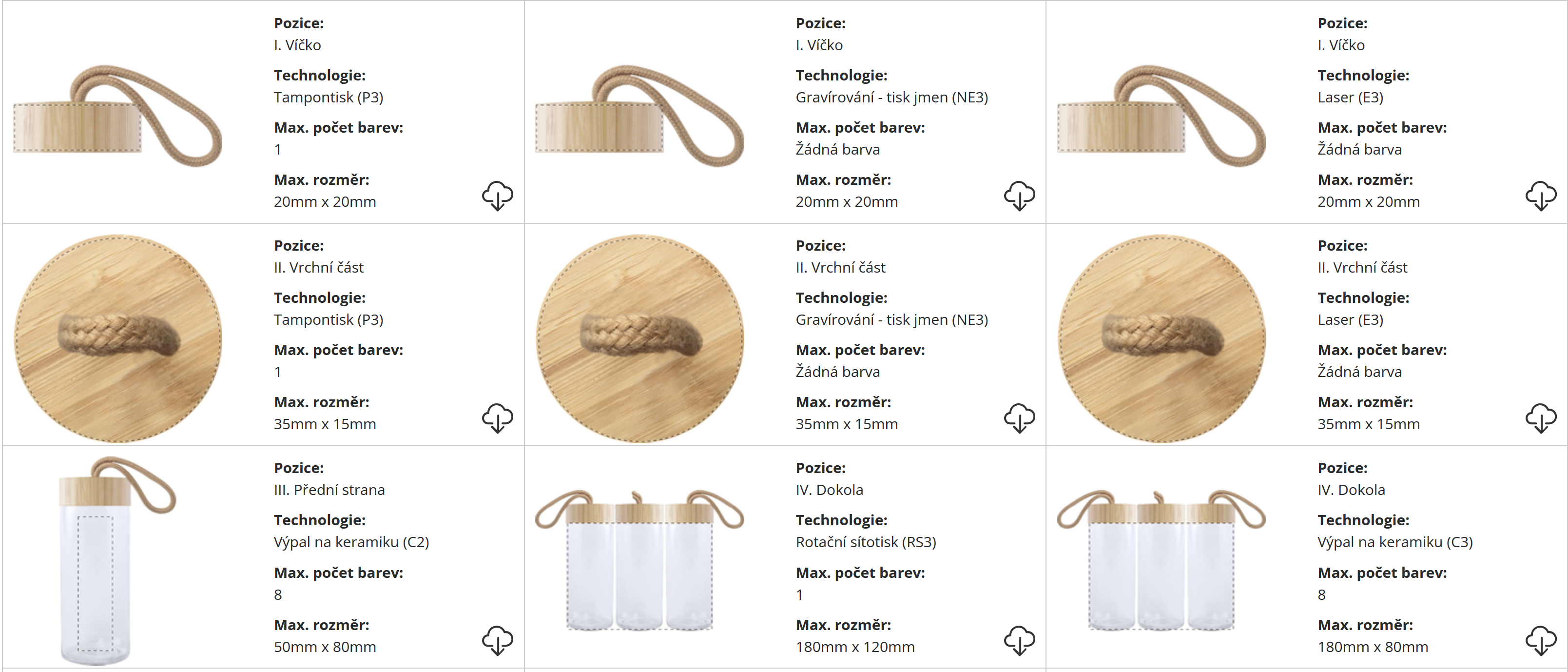Download template for Víčko Gravírování (NE3)
Image resolution: width=1568 pixels, height=672 pixels.
(x=1019, y=196)
